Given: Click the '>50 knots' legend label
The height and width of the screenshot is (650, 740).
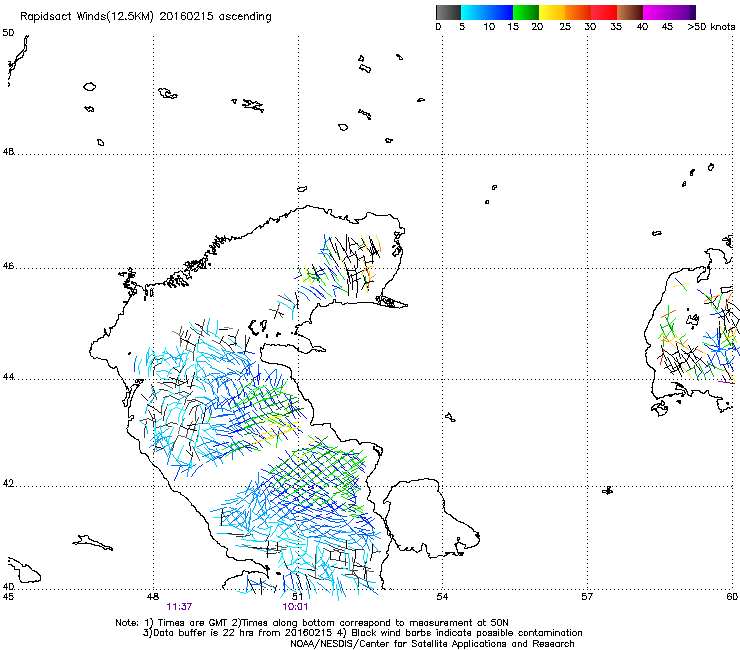Looking at the screenshot, I should (711, 27).
